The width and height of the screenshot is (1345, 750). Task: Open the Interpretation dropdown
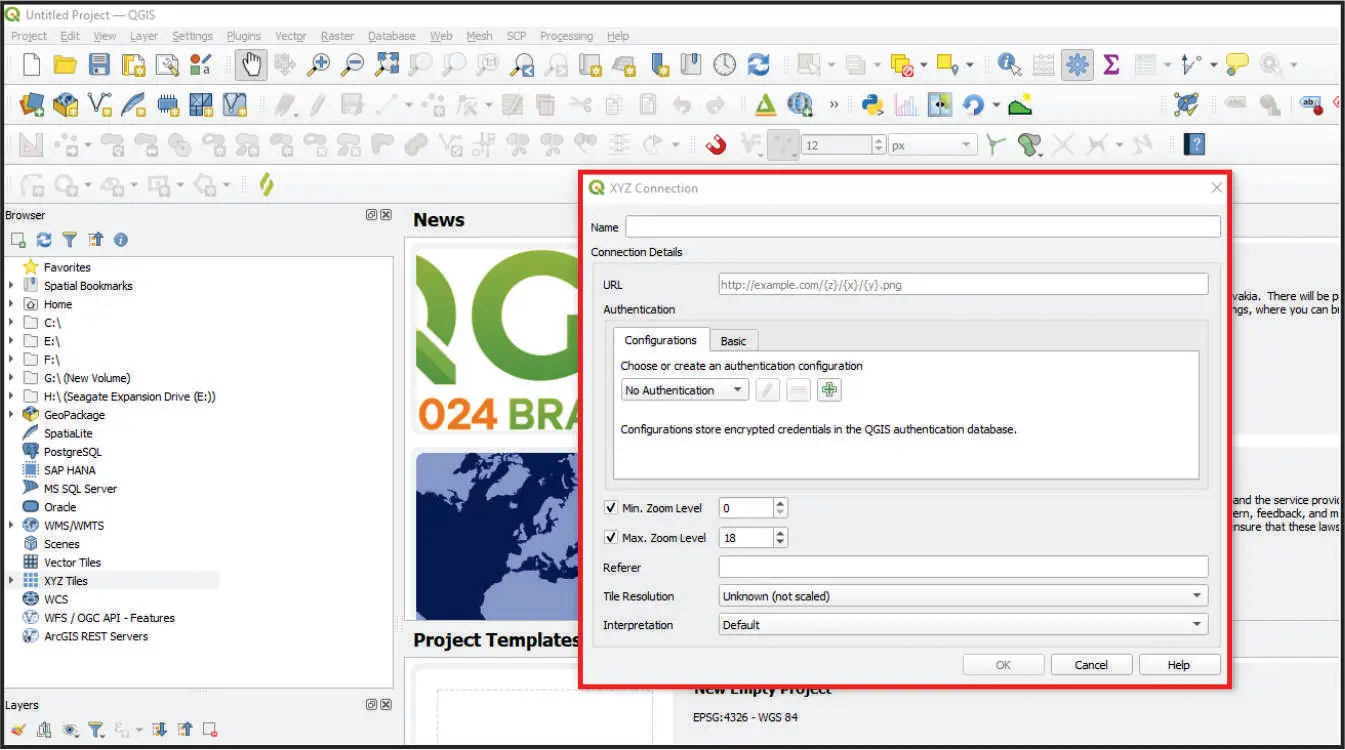pos(963,625)
